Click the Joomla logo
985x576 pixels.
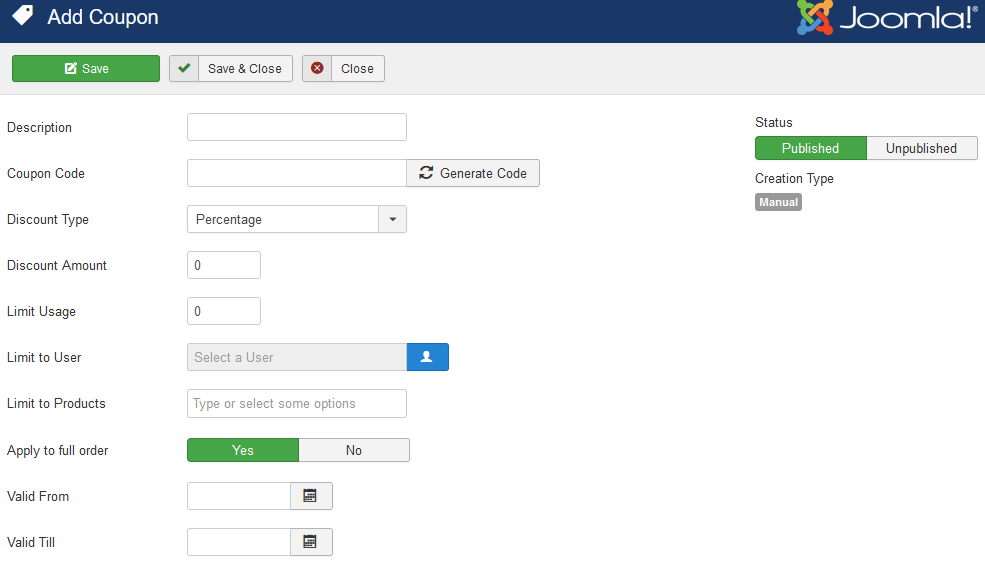(887, 17)
